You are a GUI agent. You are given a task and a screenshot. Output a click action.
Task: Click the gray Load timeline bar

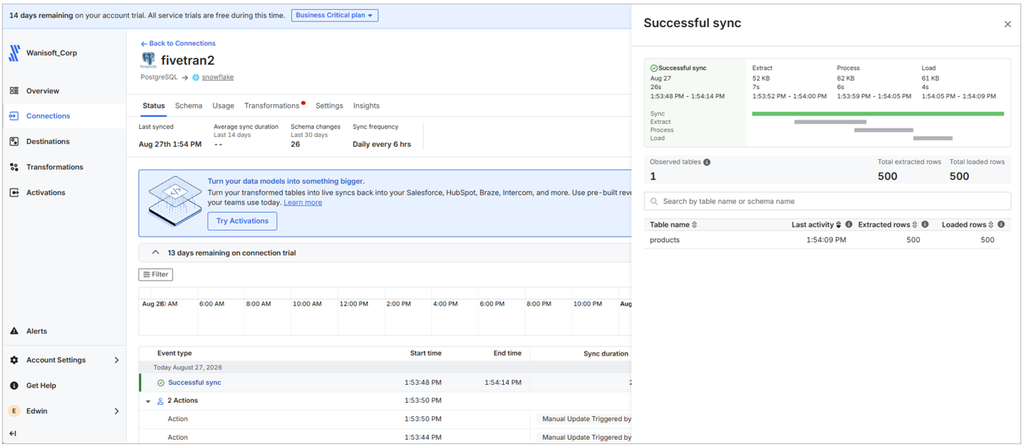coord(933,138)
